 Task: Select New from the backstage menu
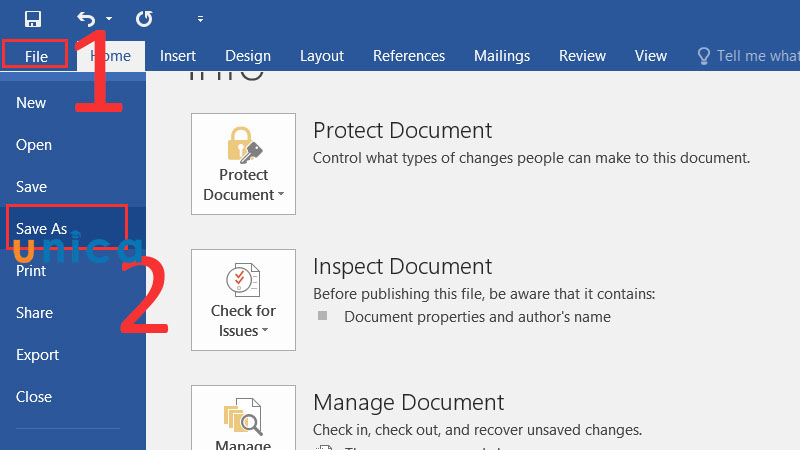[x=31, y=103]
